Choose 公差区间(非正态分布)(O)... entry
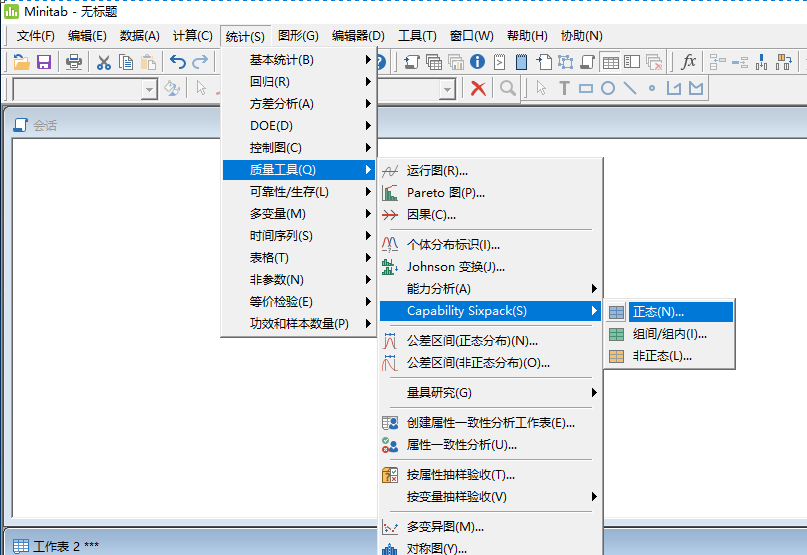 (x=490, y=363)
